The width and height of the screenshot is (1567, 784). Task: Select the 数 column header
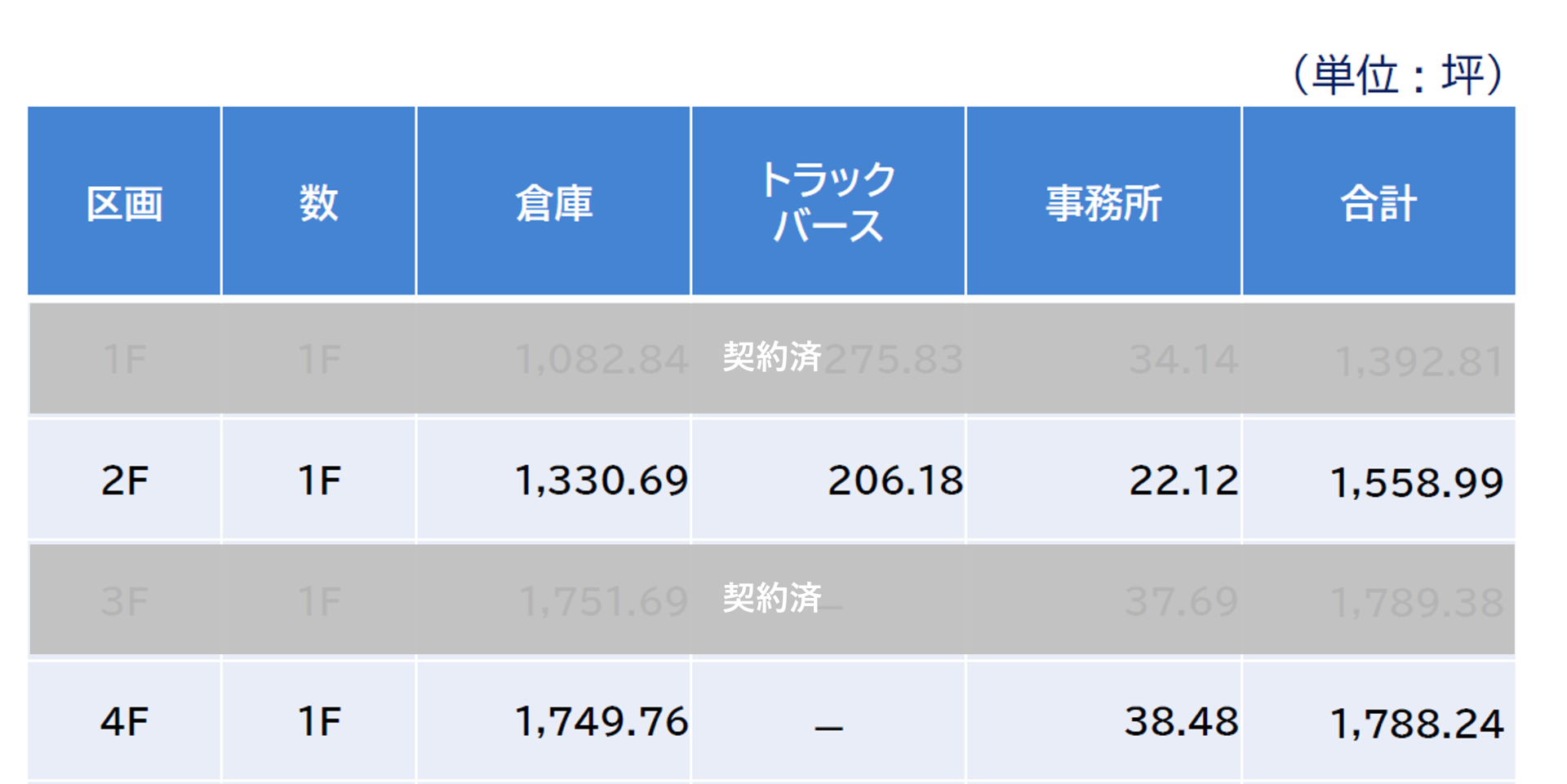pyautogui.click(x=318, y=203)
